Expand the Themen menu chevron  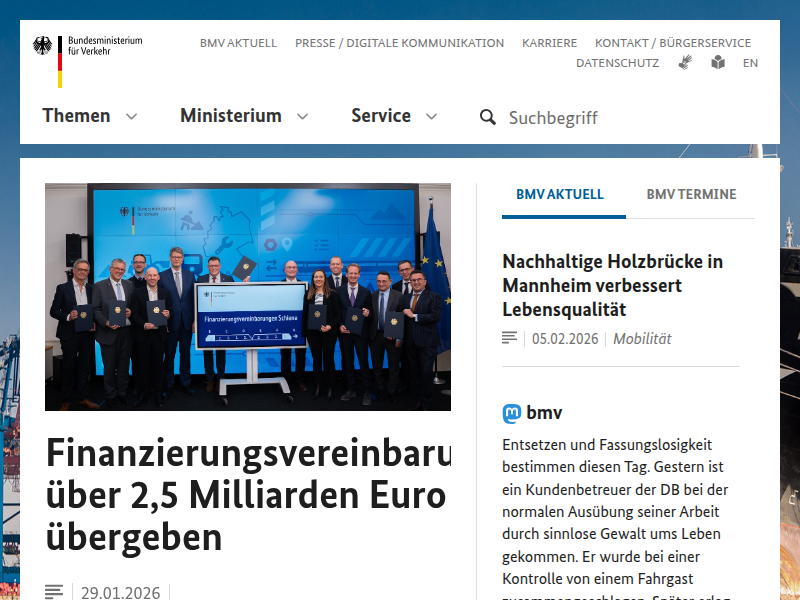click(x=131, y=116)
